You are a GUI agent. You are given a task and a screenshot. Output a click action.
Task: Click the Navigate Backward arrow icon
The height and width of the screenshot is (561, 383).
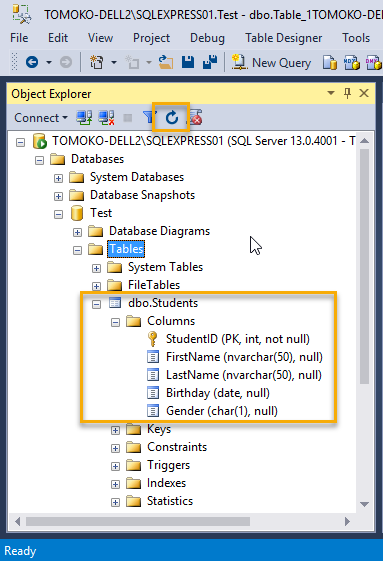click(x=32, y=62)
